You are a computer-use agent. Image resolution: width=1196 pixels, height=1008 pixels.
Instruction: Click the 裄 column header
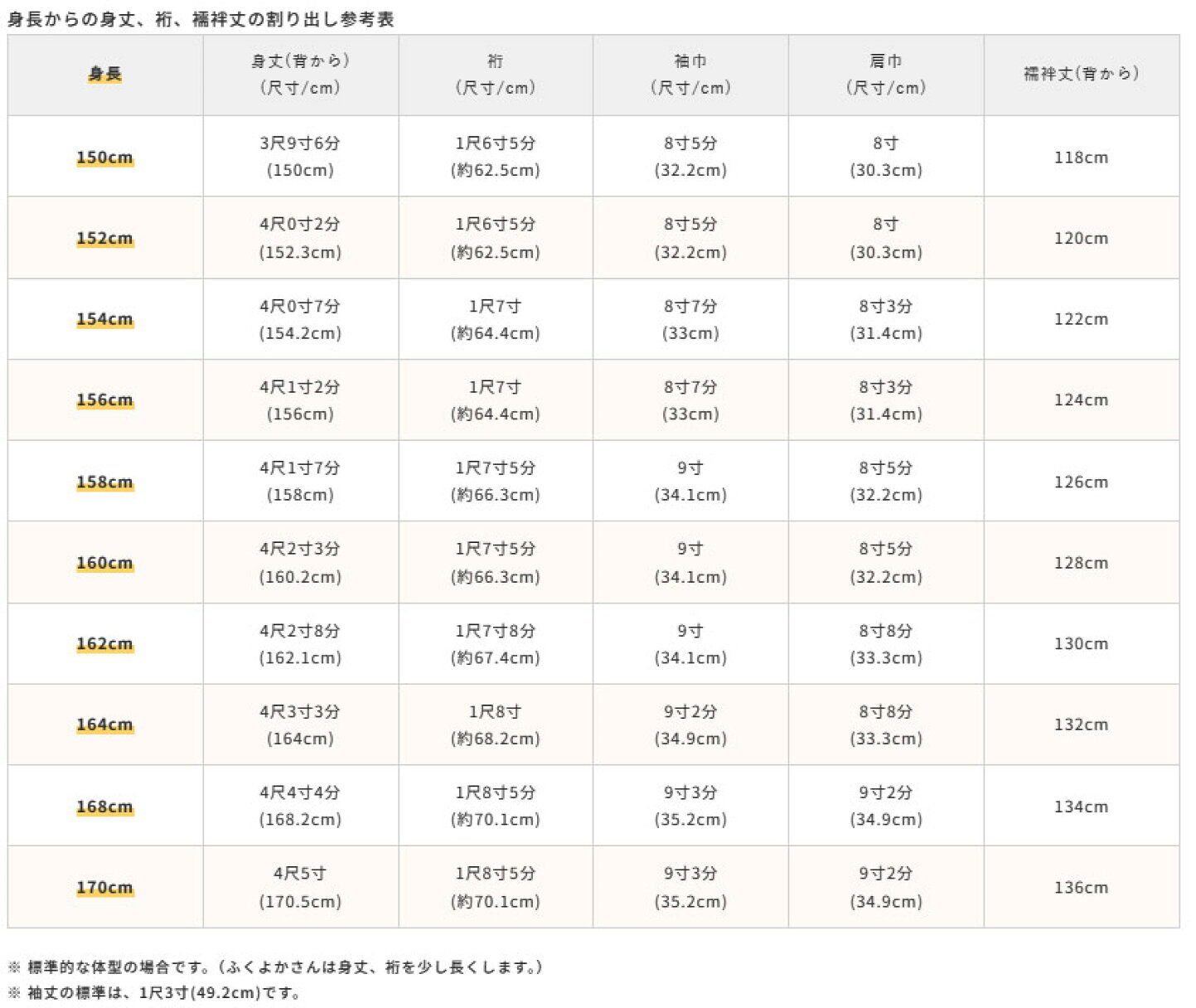[x=496, y=75]
